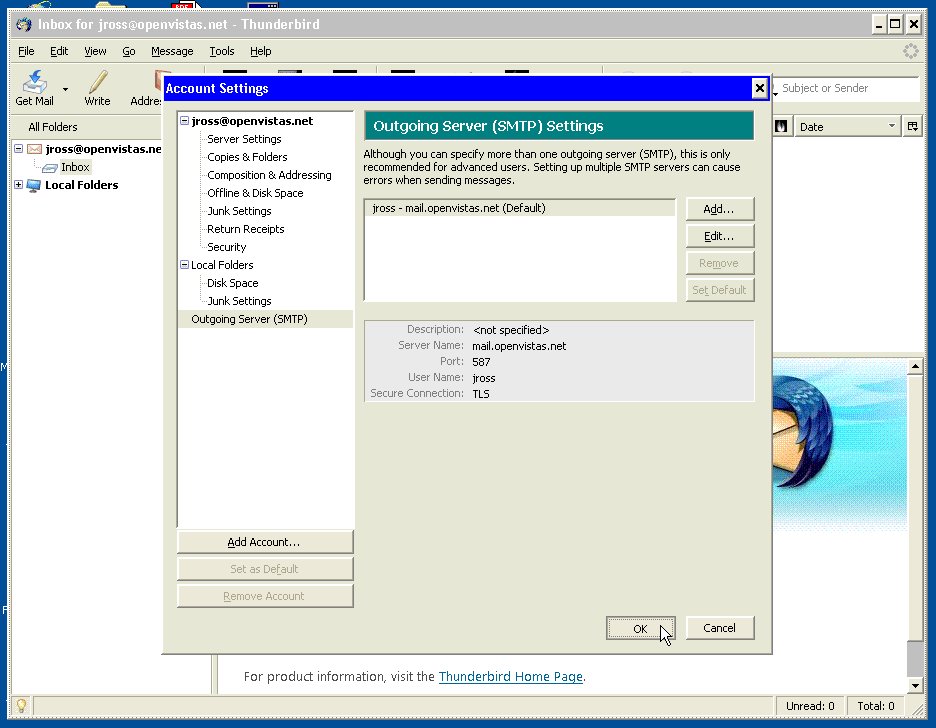The image size is (936, 728).
Task: Click the Edit... SMTP server button
Action: point(719,236)
